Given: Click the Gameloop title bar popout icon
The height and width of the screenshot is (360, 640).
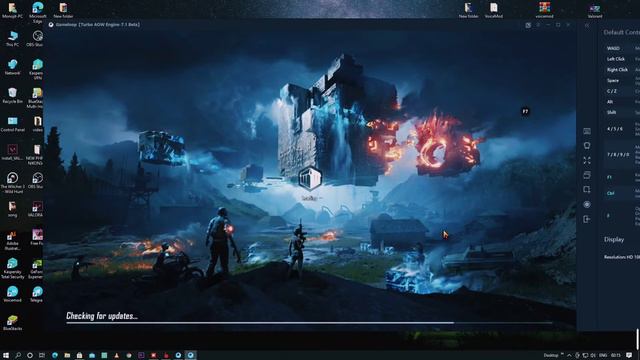Looking at the screenshot, I should click(x=528, y=25).
